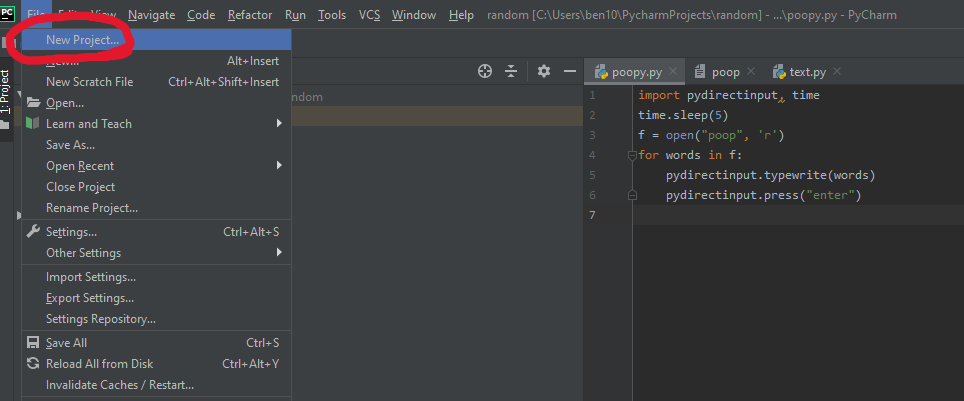964x401 pixels.
Task: Select Reload All from Disk entry
Action: coord(157,363)
